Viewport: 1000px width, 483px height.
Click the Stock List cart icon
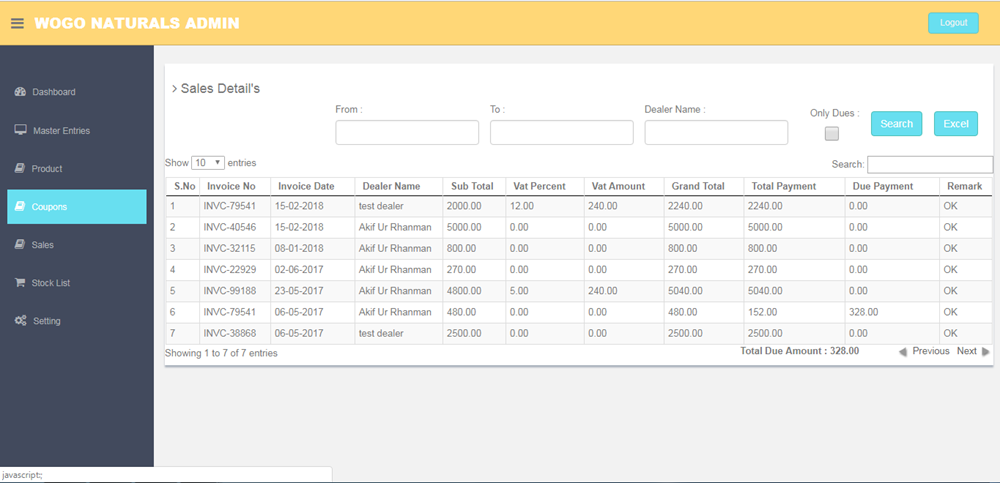point(20,283)
